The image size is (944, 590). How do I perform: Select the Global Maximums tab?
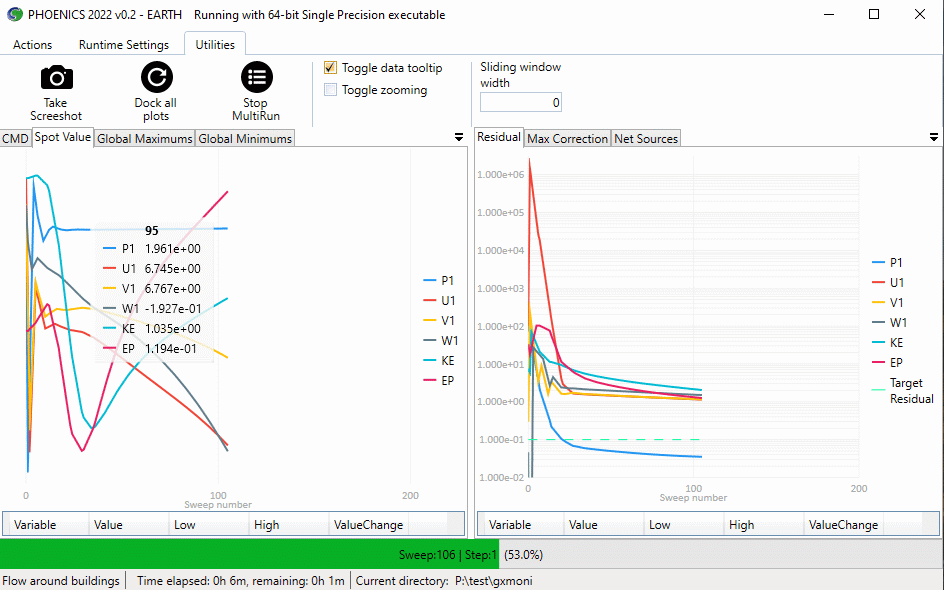point(144,139)
